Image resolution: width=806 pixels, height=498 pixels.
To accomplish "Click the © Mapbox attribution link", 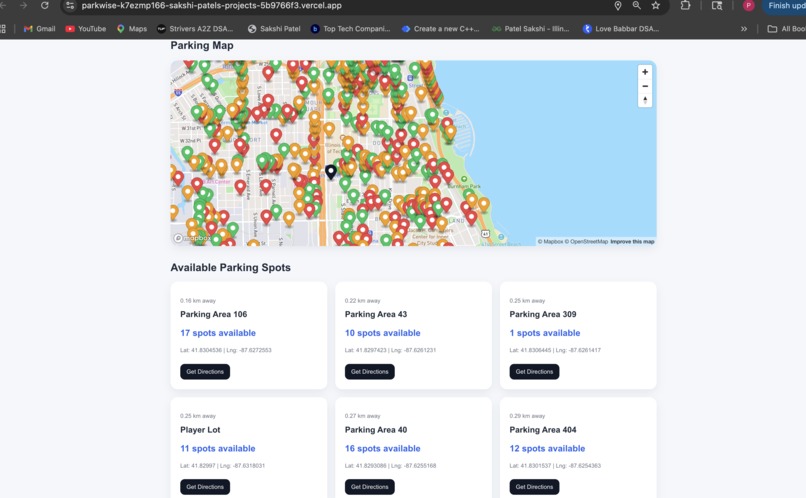I will click(x=550, y=242).
